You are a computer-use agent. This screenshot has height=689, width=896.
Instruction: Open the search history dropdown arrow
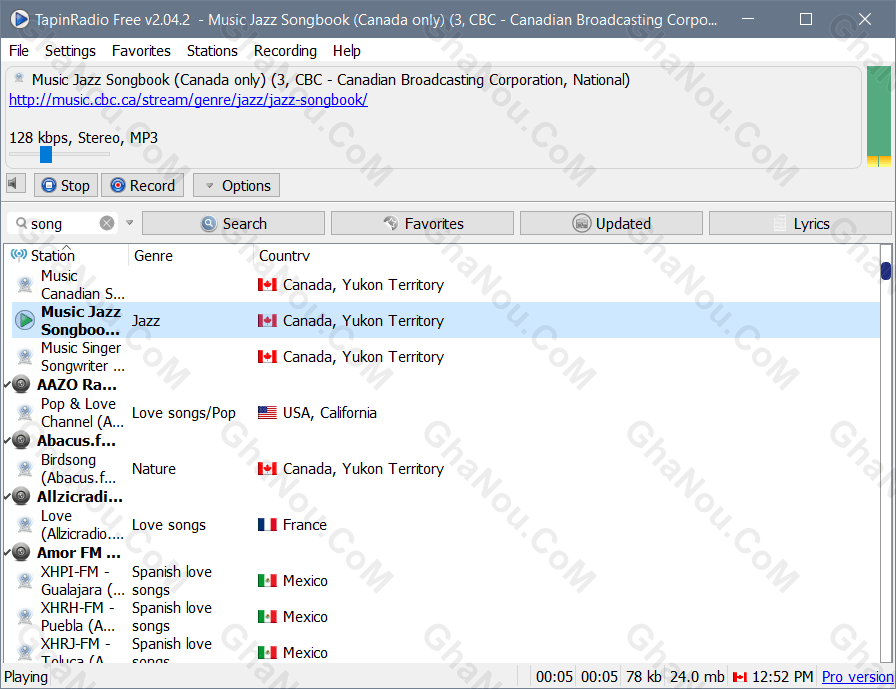tap(130, 223)
